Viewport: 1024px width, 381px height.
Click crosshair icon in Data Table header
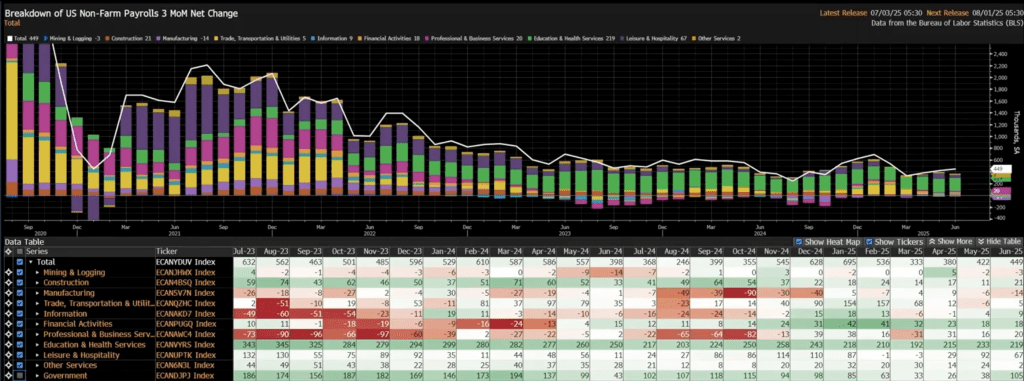click(7, 252)
